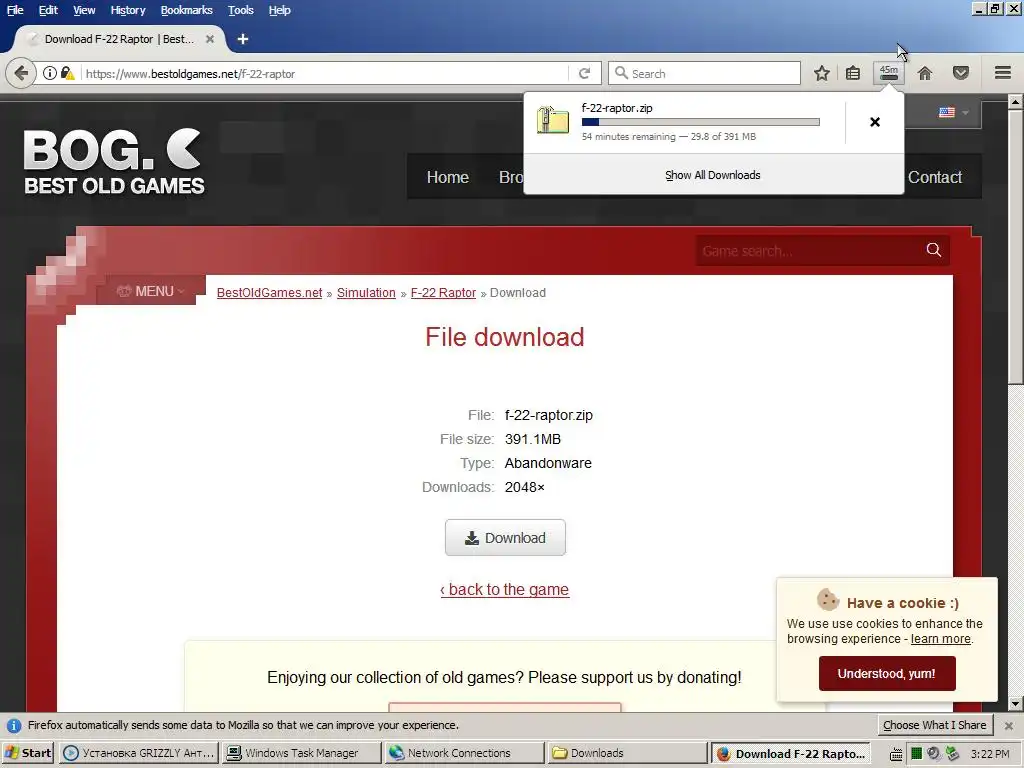Open site information icon in address bar
1024x768 pixels.
coord(50,73)
